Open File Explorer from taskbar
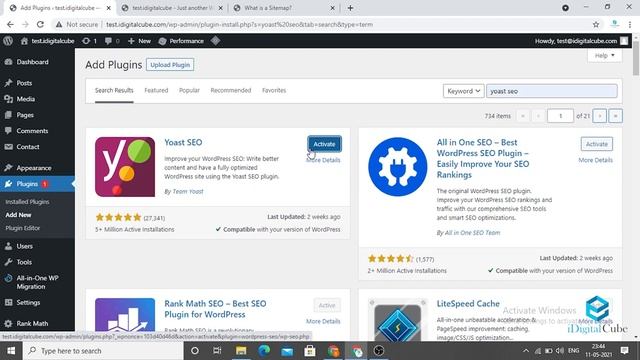Screen dimensions: 640x360 tap(241, 351)
